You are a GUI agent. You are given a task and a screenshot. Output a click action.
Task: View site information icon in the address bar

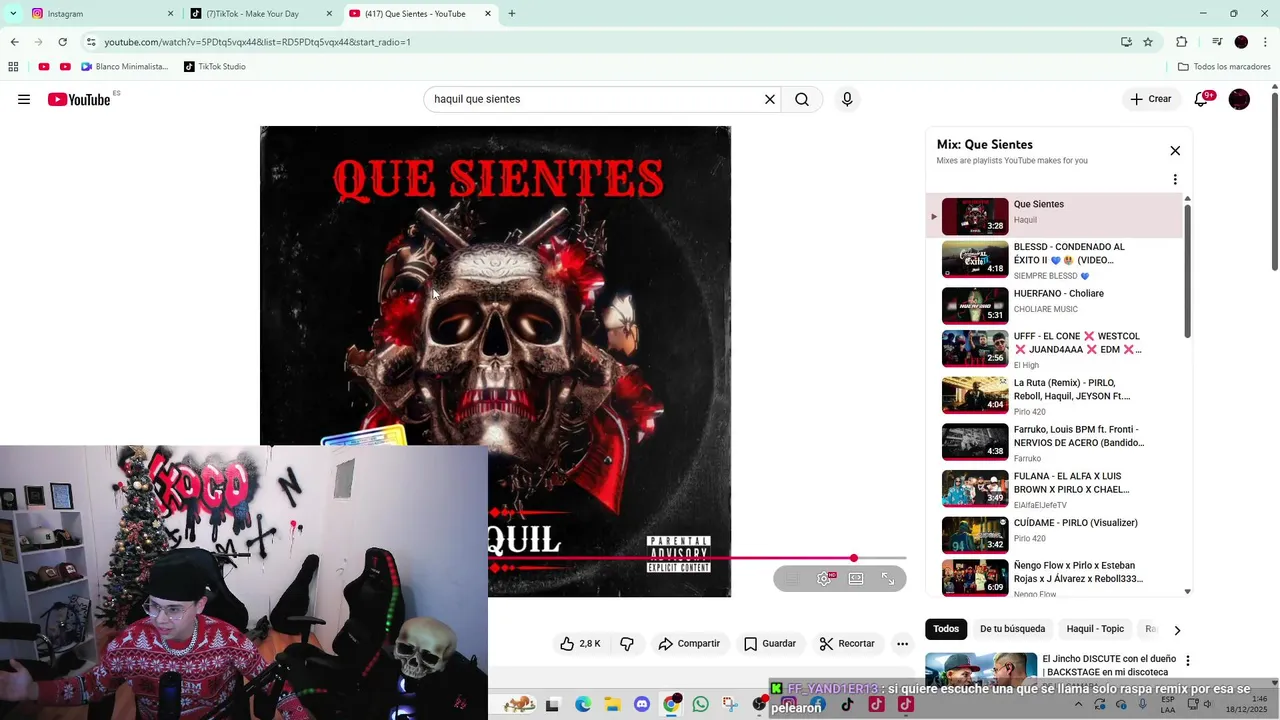(x=91, y=42)
